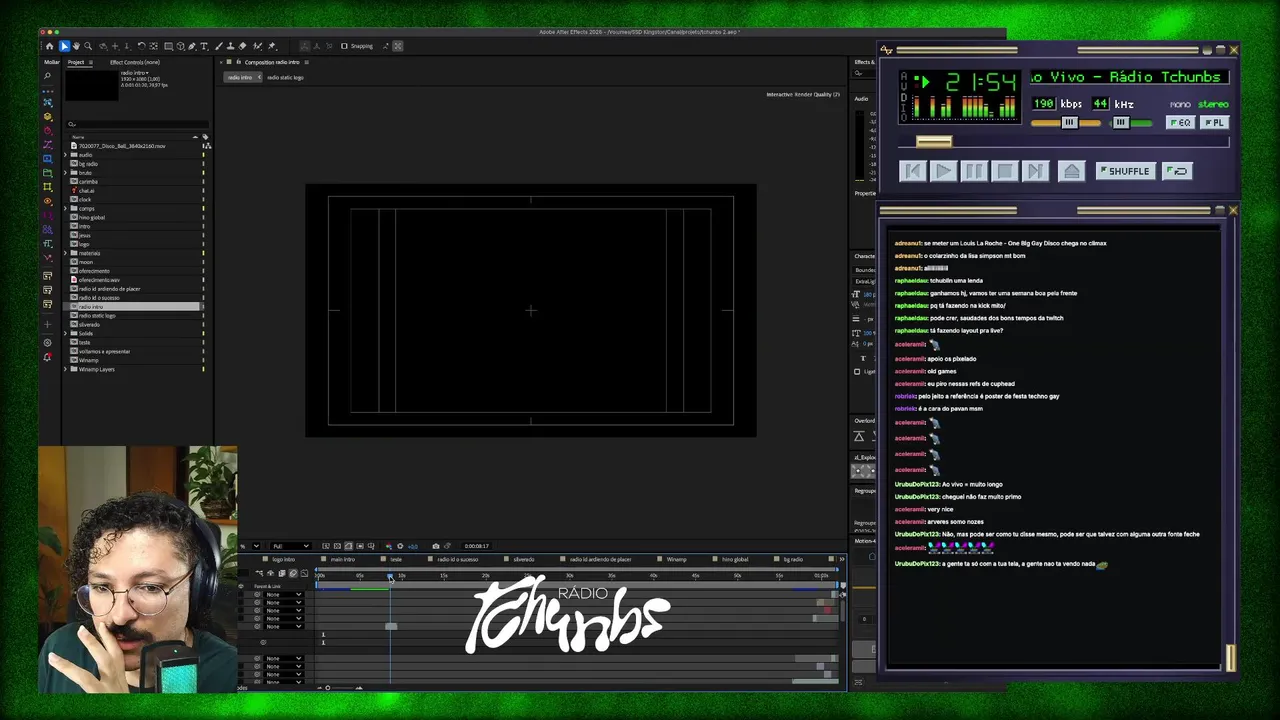Select the Zoom magnifier tool
The height and width of the screenshot is (720, 1280).
(88, 46)
